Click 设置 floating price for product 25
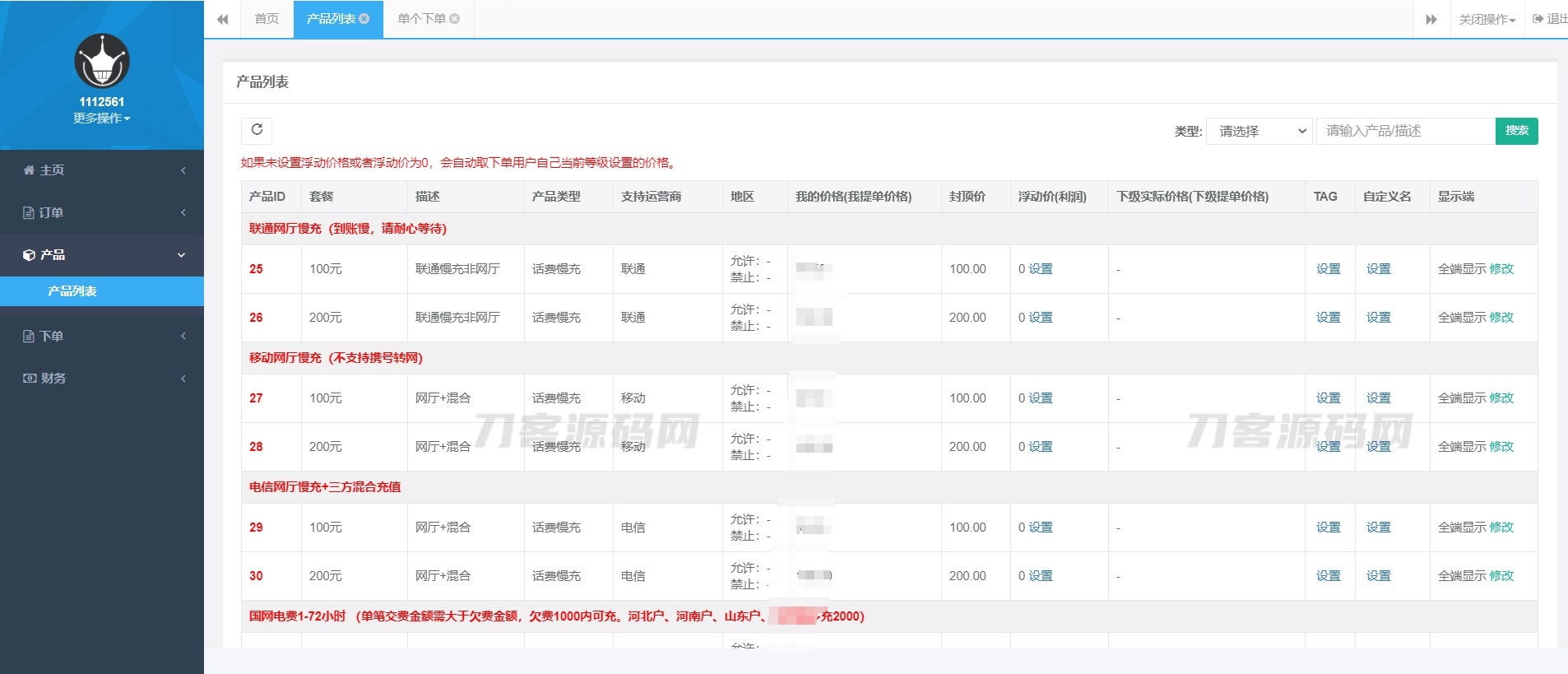1568x674 pixels. click(1041, 269)
